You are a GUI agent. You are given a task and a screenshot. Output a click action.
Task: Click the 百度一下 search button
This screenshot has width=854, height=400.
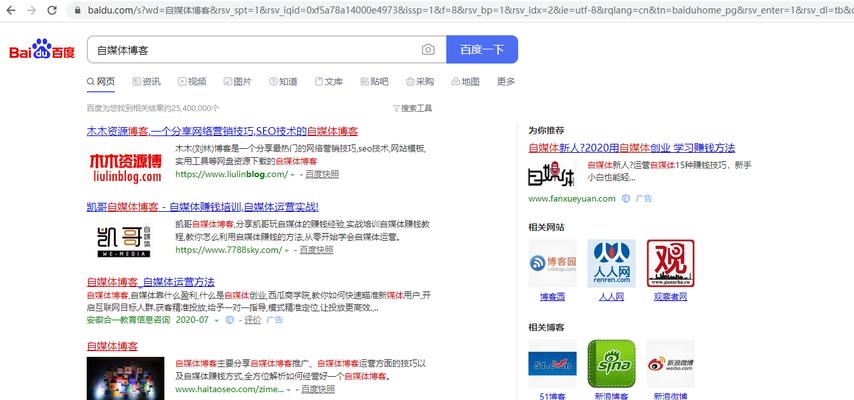[482, 50]
